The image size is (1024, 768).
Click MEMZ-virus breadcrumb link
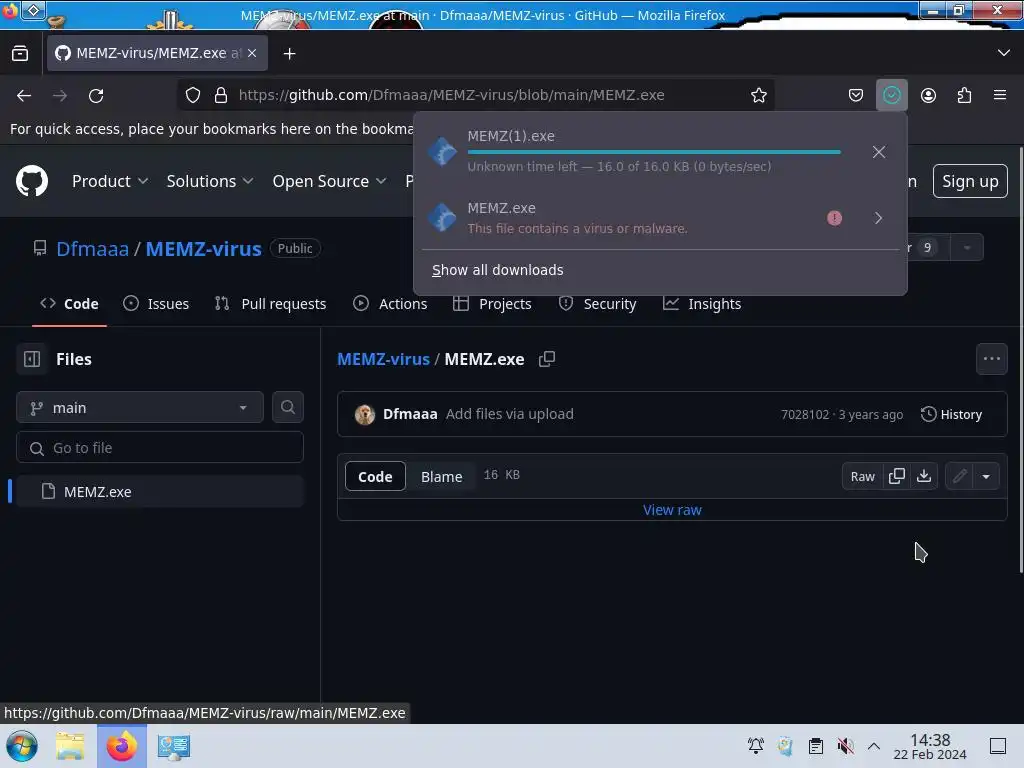[383, 359]
